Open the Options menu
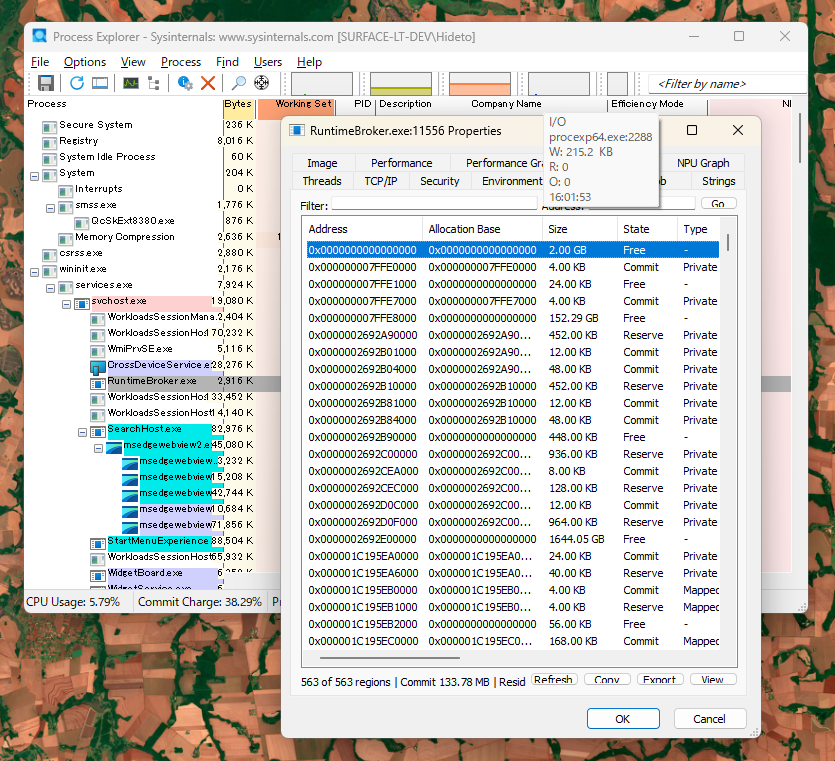 (85, 62)
